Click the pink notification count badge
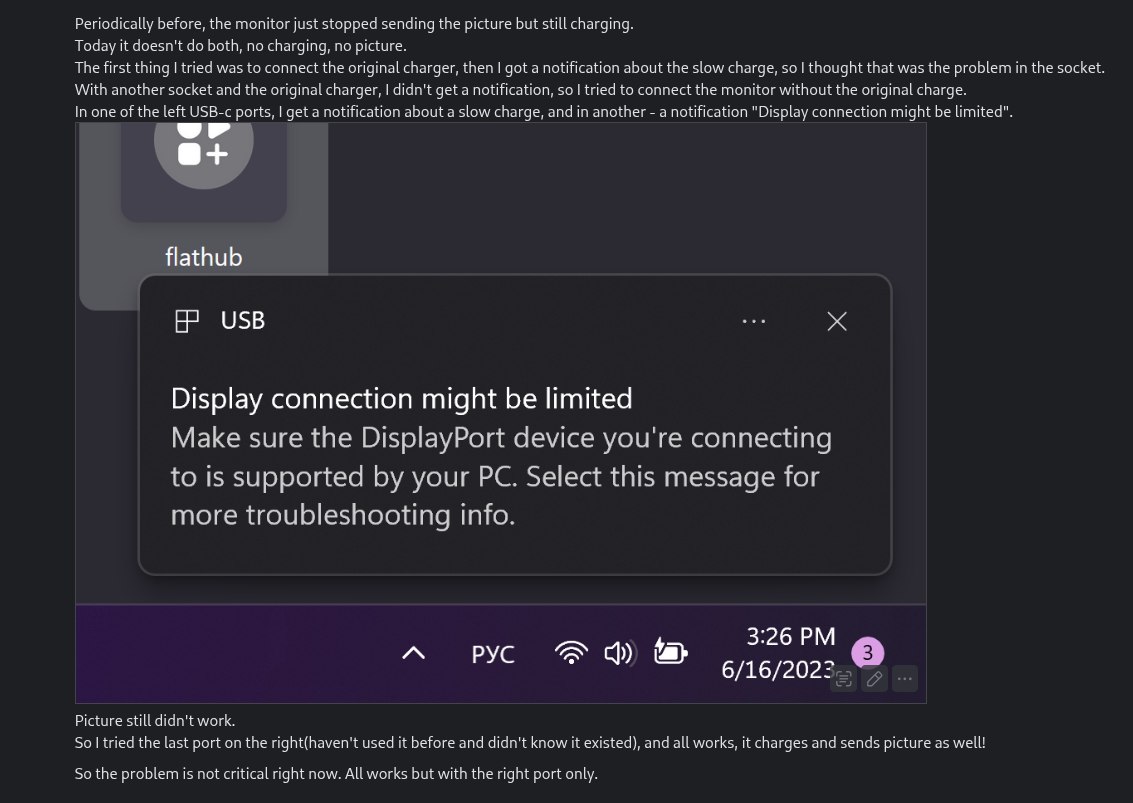The height and width of the screenshot is (803, 1133). pos(867,652)
